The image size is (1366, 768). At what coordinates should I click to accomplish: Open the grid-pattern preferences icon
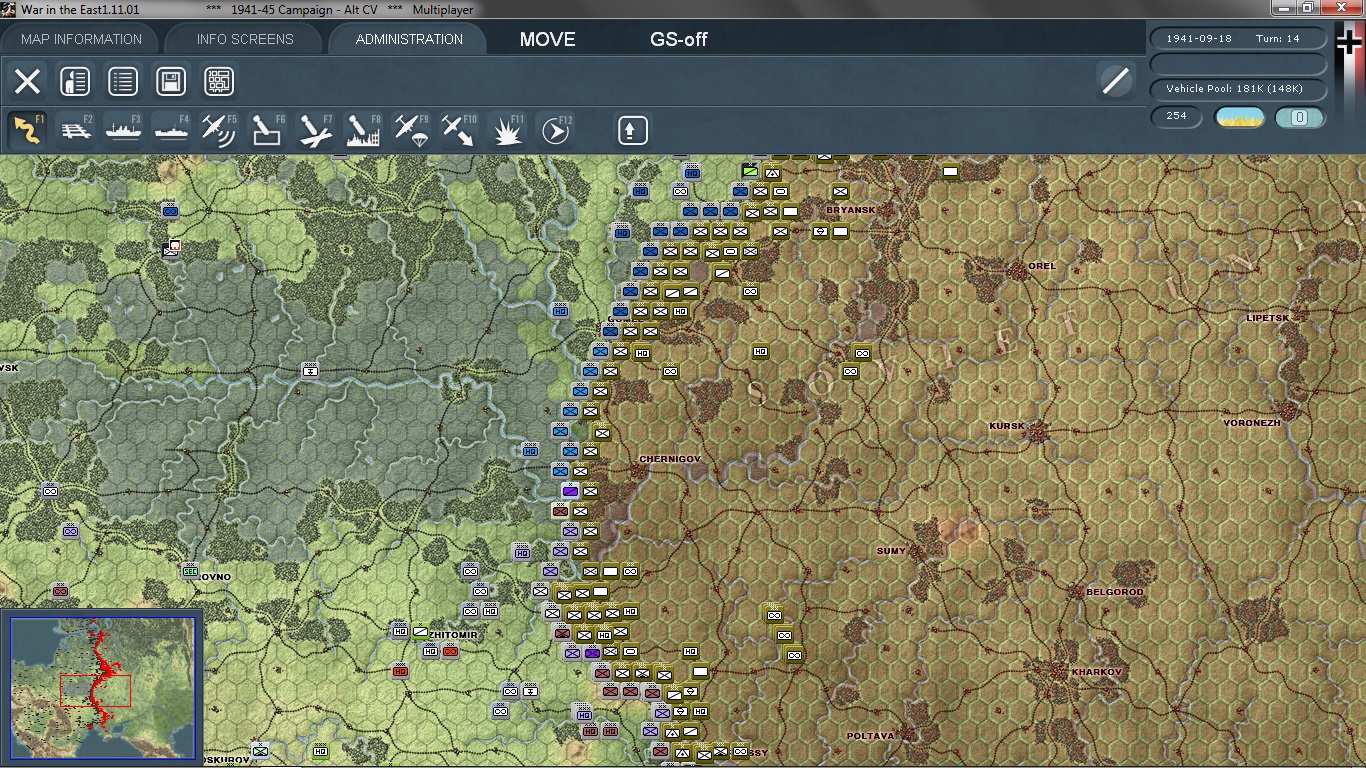[x=219, y=81]
